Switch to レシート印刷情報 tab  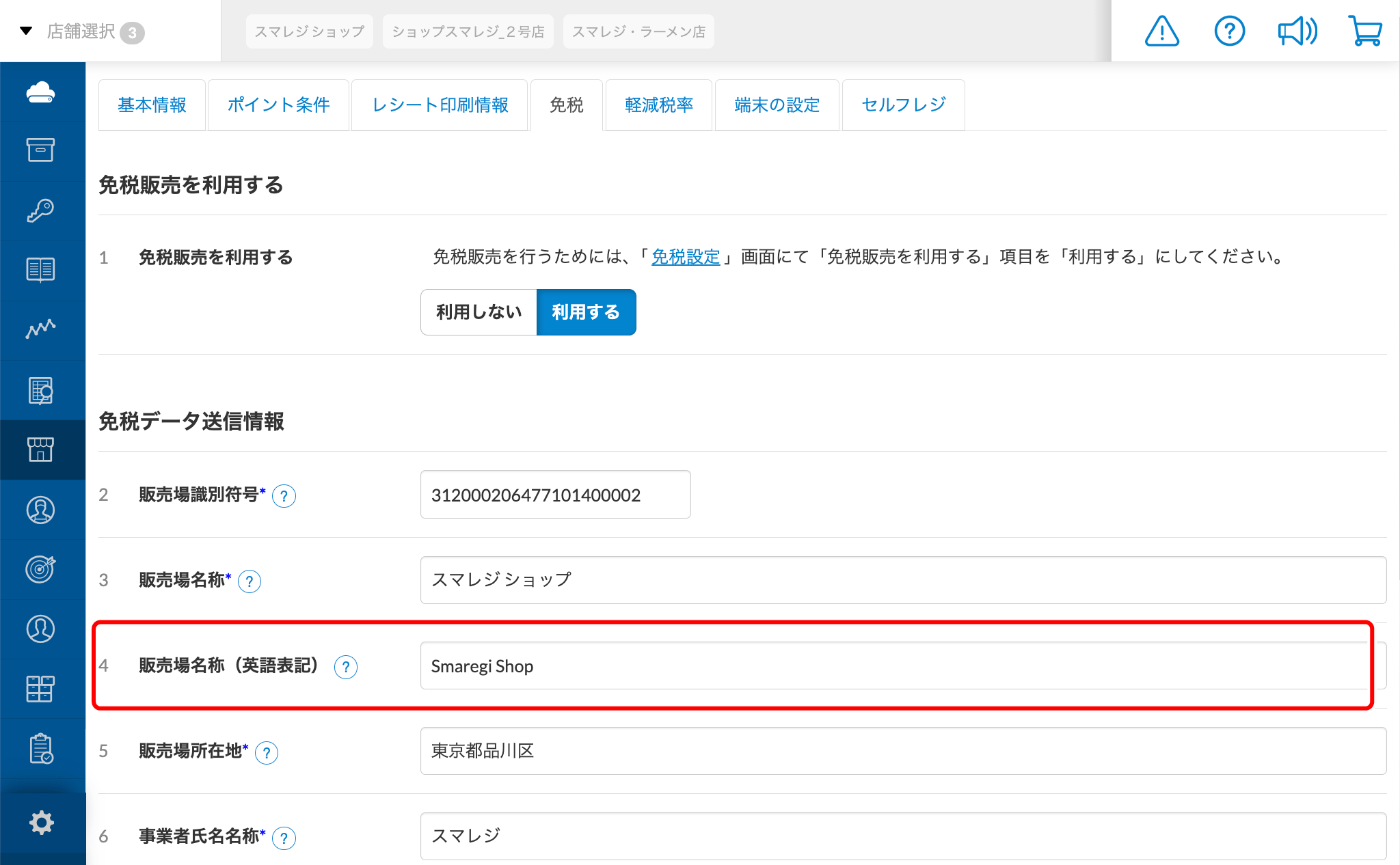pos(440,105)
